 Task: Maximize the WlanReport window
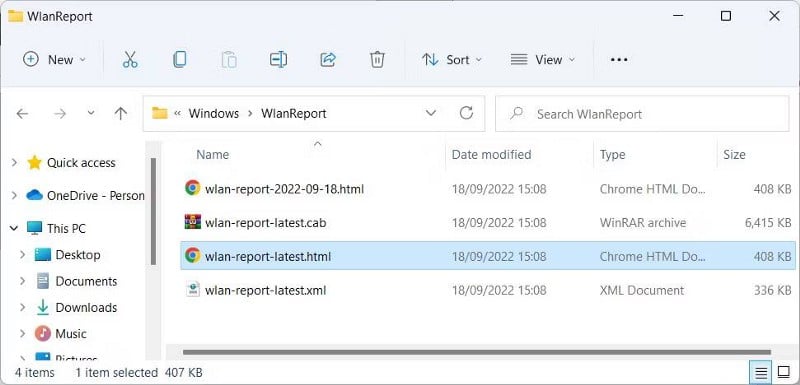pos(726,16)
